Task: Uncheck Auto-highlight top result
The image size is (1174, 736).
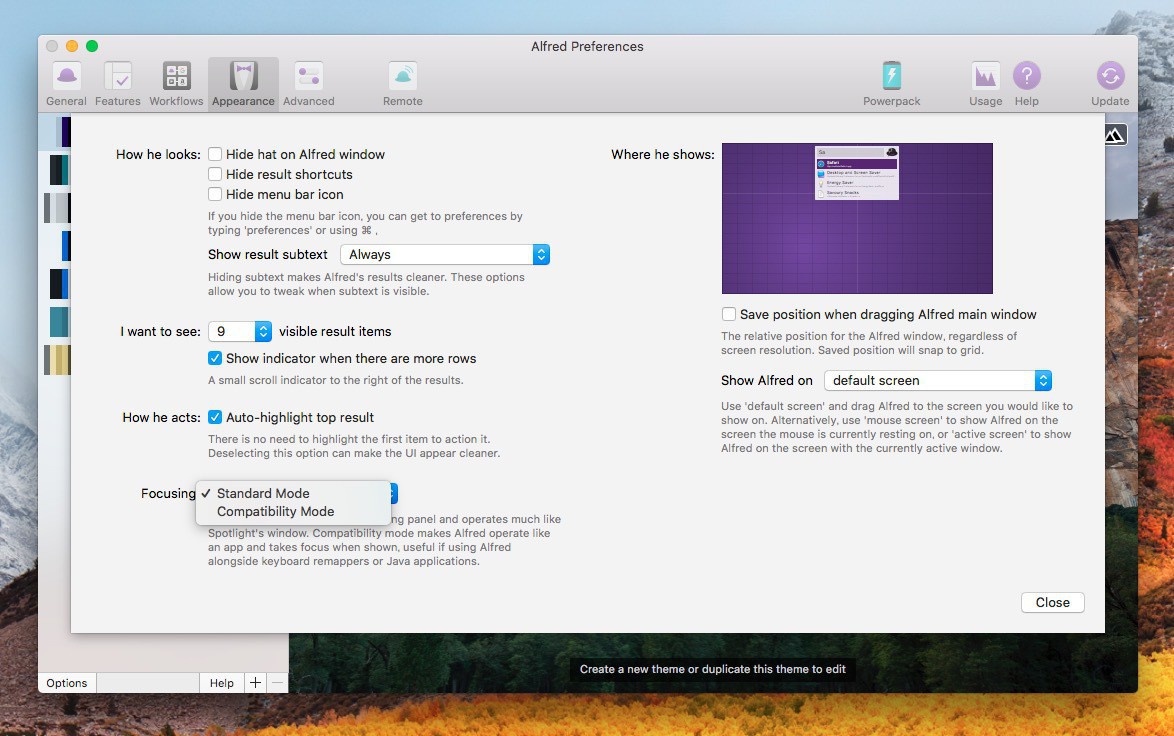Action: click(x=215, y=418)
